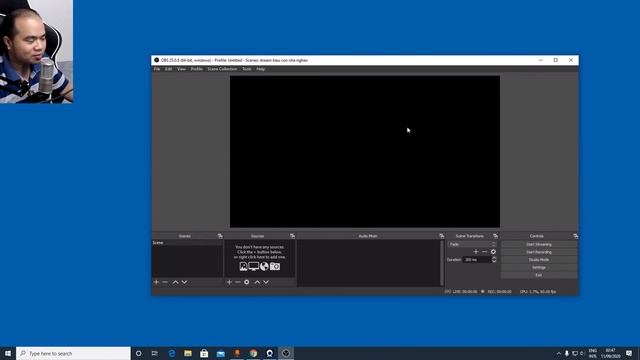The height and width of the screenshot is (360, 640).
Task: Click the taskbar clock and date
Action: 610,353
